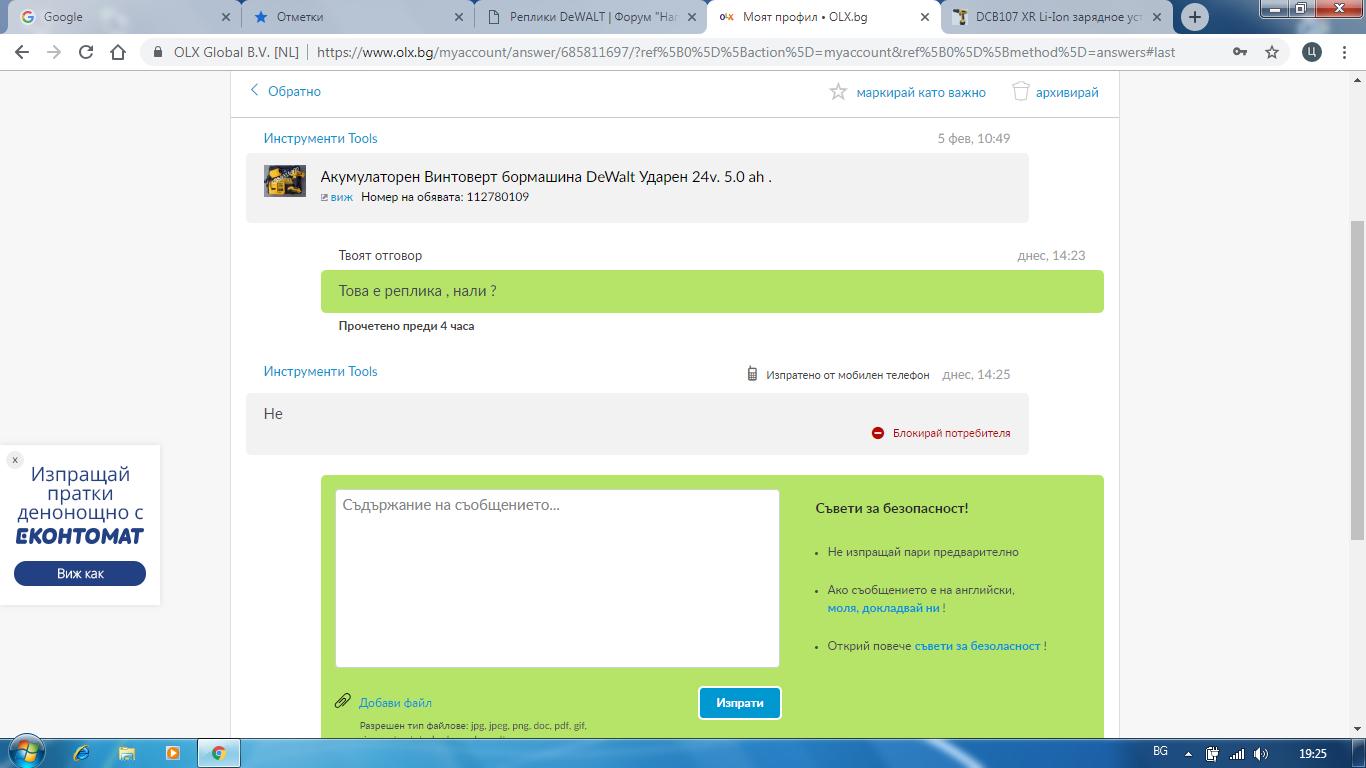The image size is (1366, 768).
Task: Click the red block user icon
Action: [878, 433]
